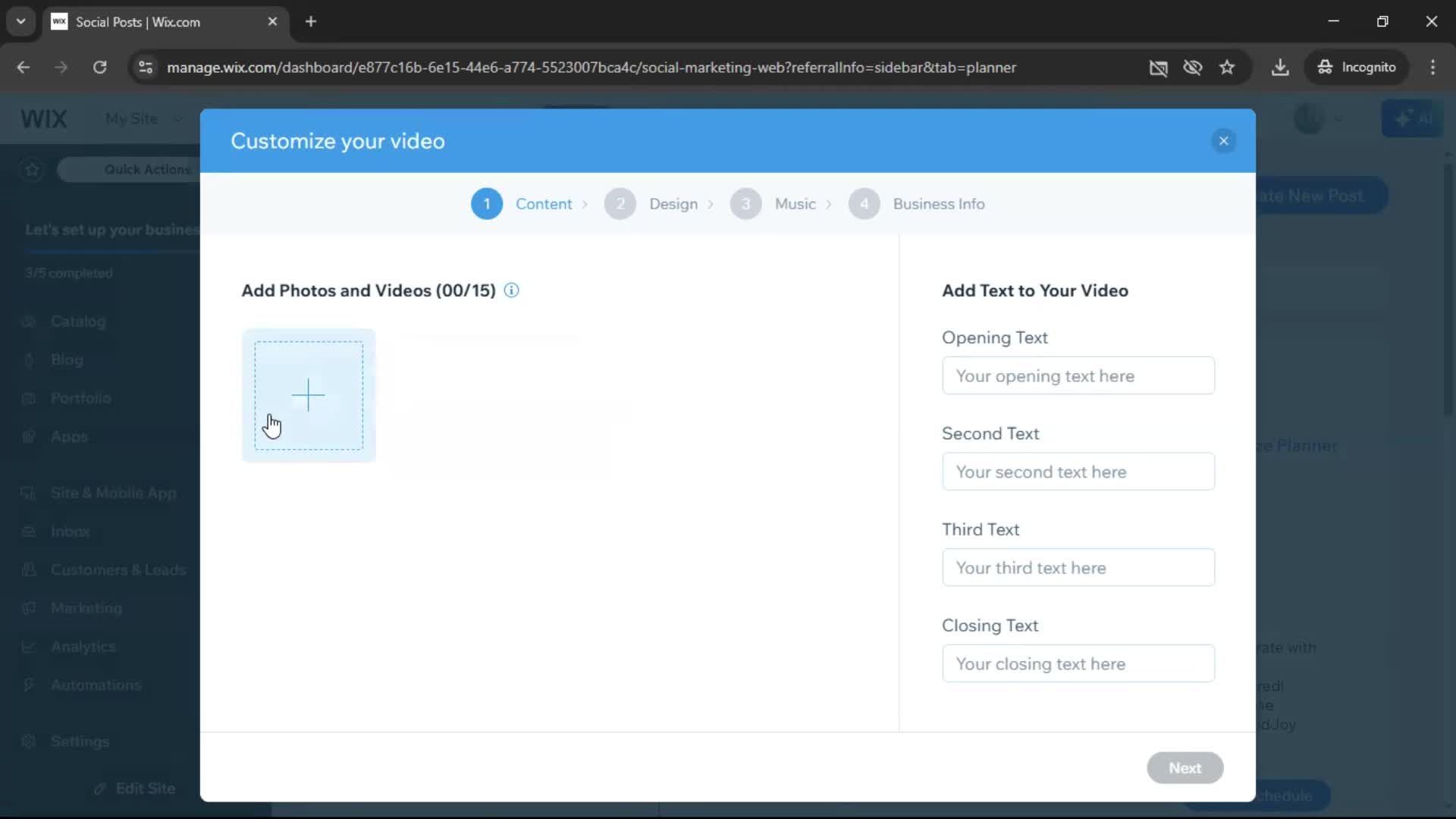Viewport: 1456px width, 819px height.
Task: View site information icon in address bar
Action: click(146, 67)
